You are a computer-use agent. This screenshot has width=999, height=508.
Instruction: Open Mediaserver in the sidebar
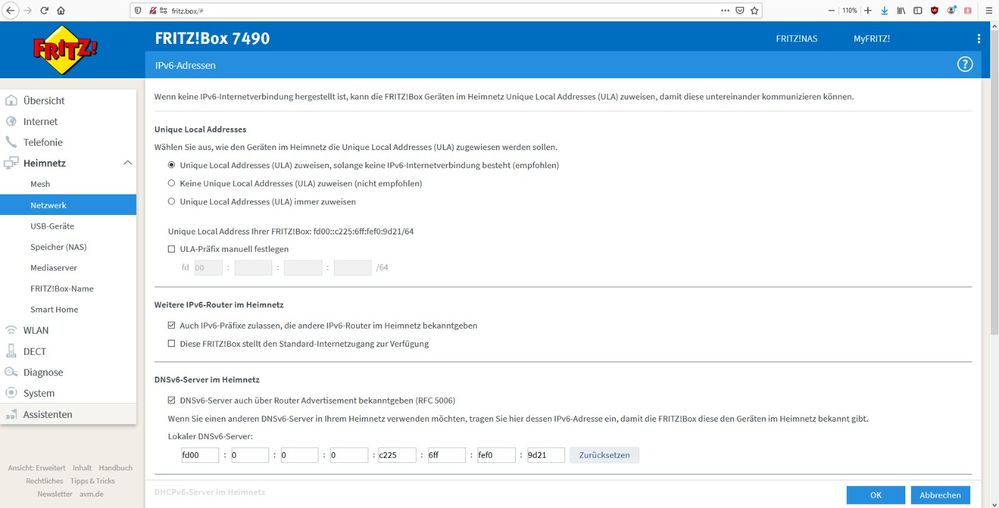pos(54,268)
